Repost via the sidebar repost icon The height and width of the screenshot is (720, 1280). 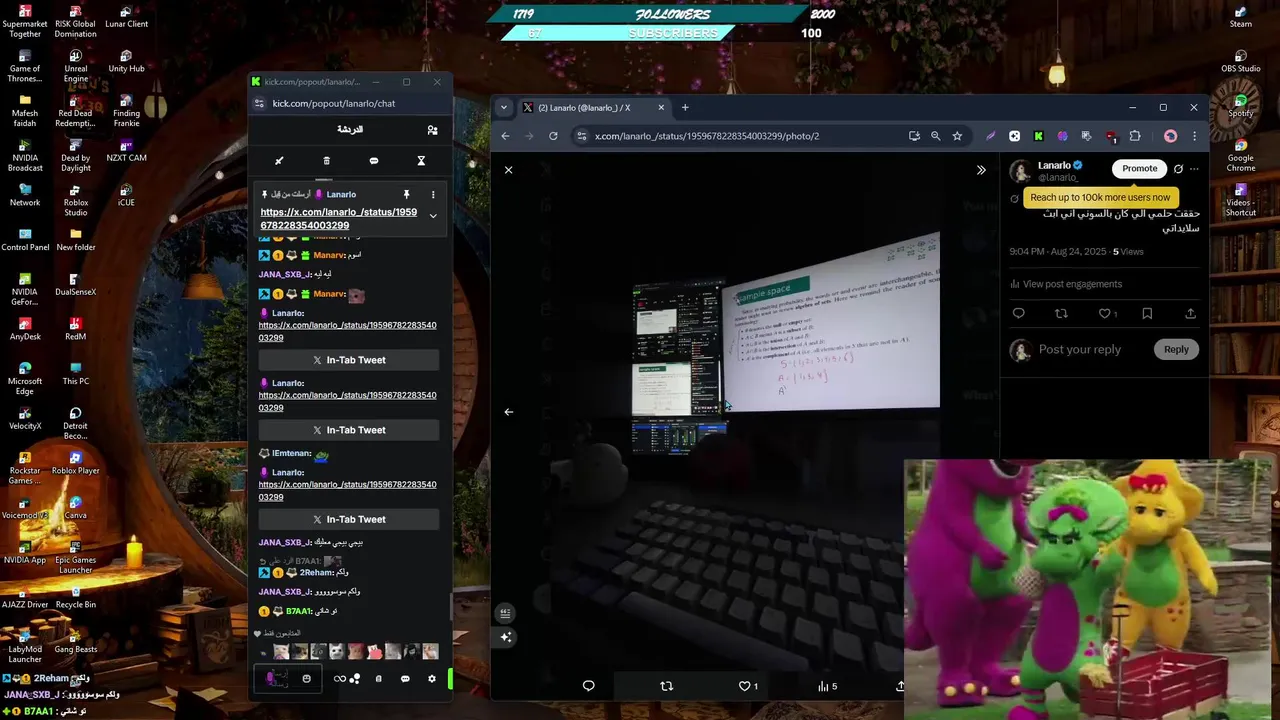point(1061,313)
